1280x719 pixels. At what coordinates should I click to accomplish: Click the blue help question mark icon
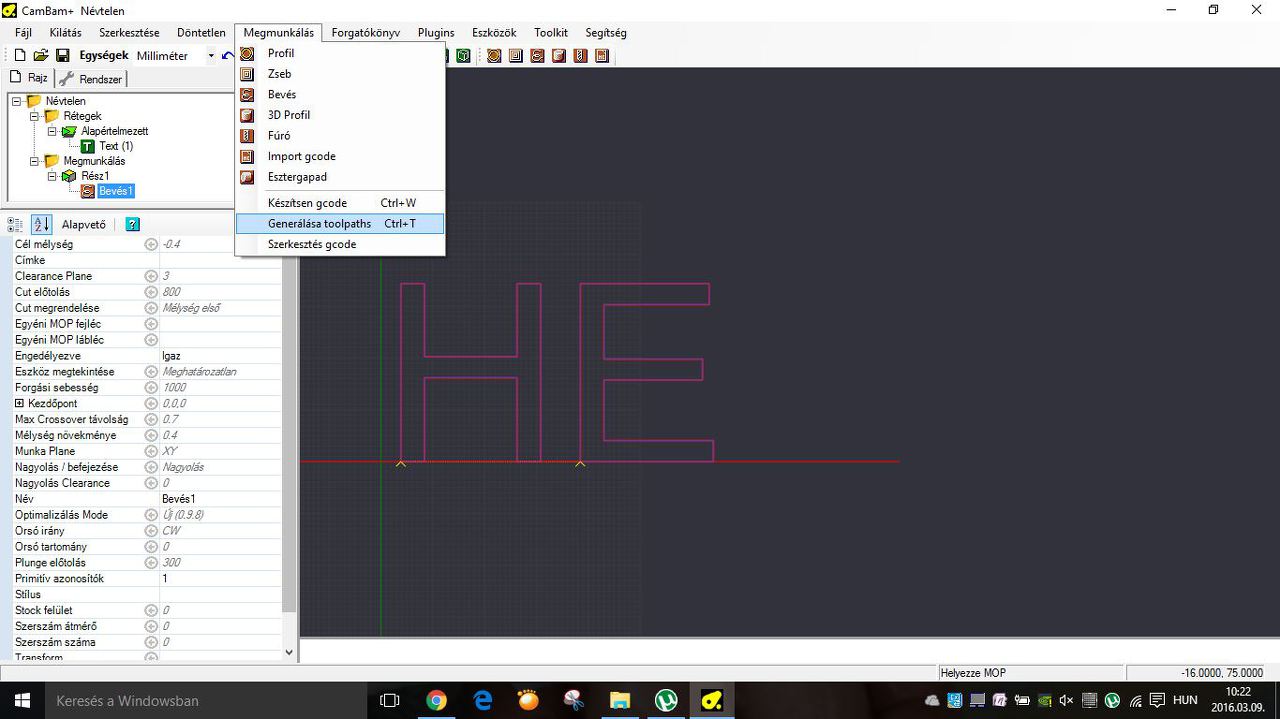[x=132, y=224]
